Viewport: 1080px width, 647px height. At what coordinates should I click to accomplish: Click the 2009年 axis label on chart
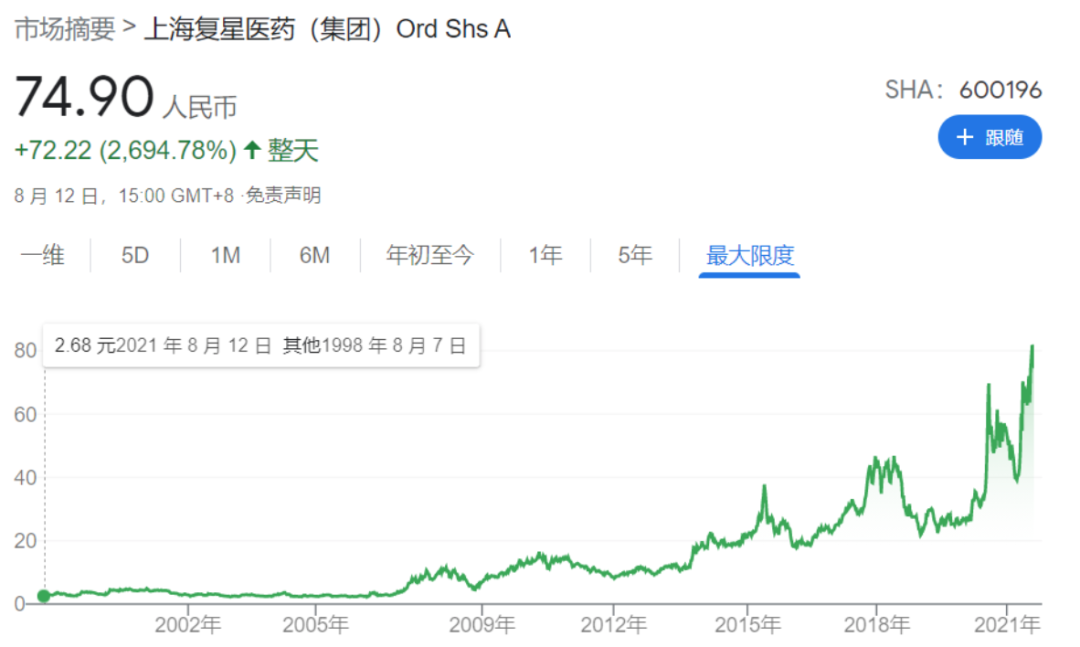[x=481, y=625]
